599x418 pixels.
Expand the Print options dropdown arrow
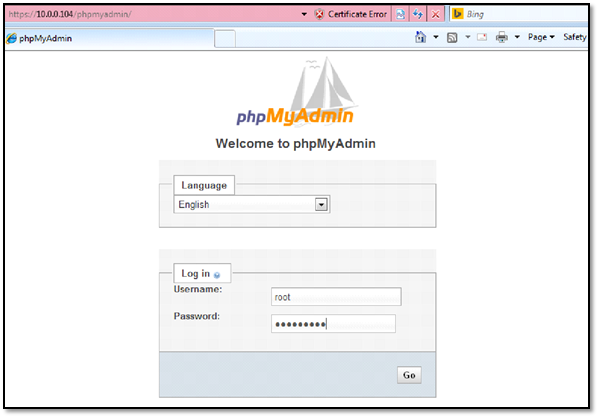pyautogui.click(x=517, y=37)
